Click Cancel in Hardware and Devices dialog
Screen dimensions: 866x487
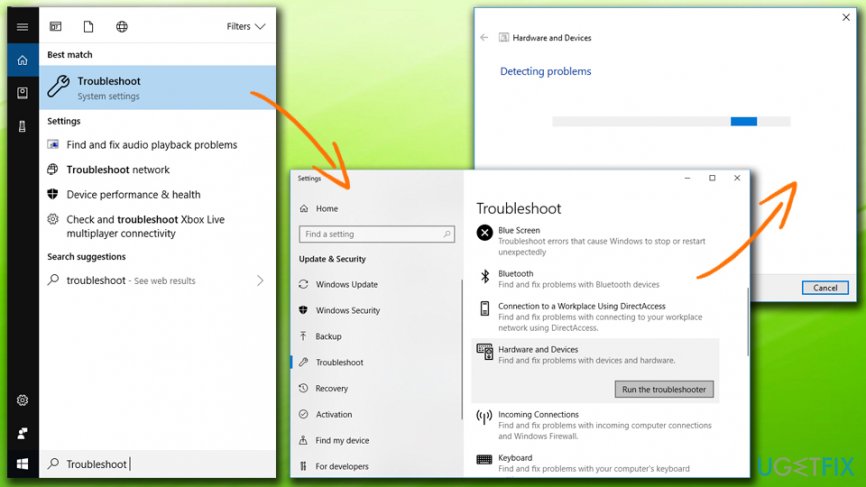[825, 288]
